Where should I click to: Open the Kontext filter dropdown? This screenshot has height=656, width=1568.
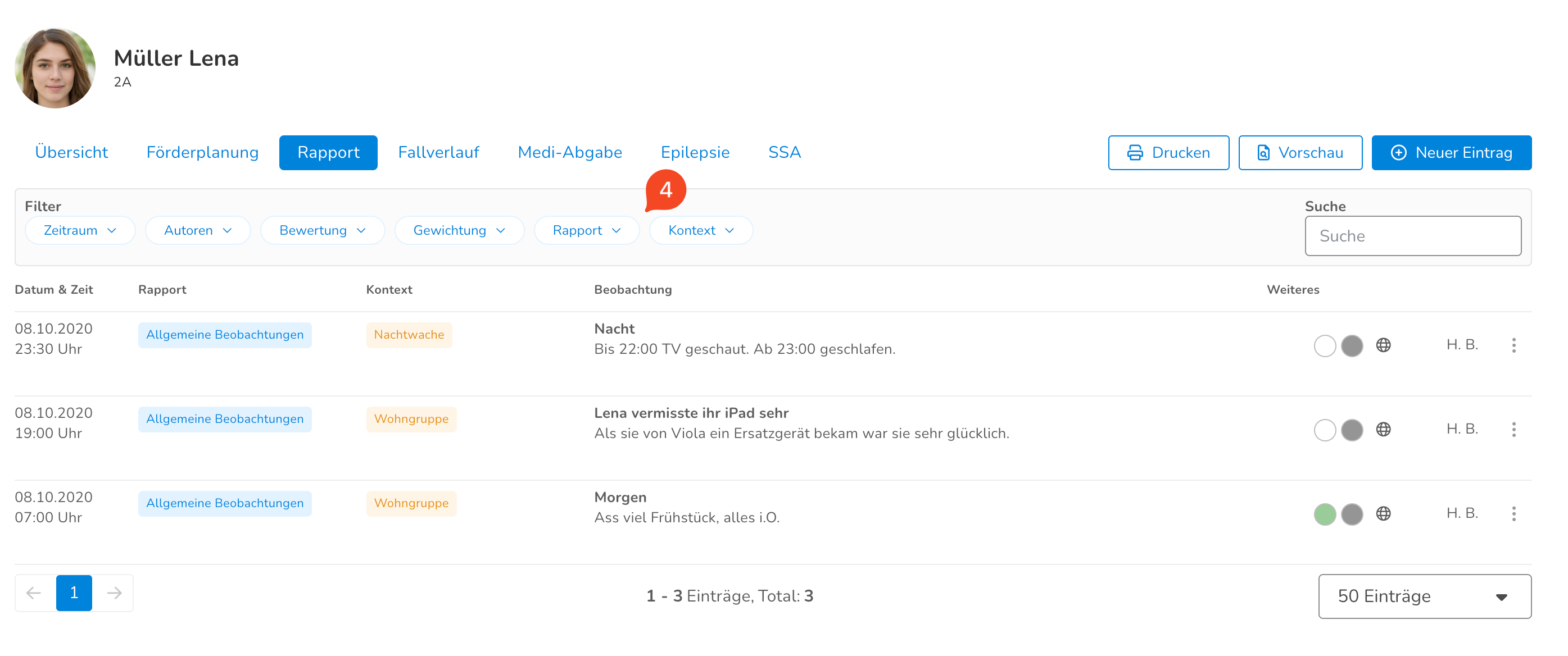tap(701, 231)
